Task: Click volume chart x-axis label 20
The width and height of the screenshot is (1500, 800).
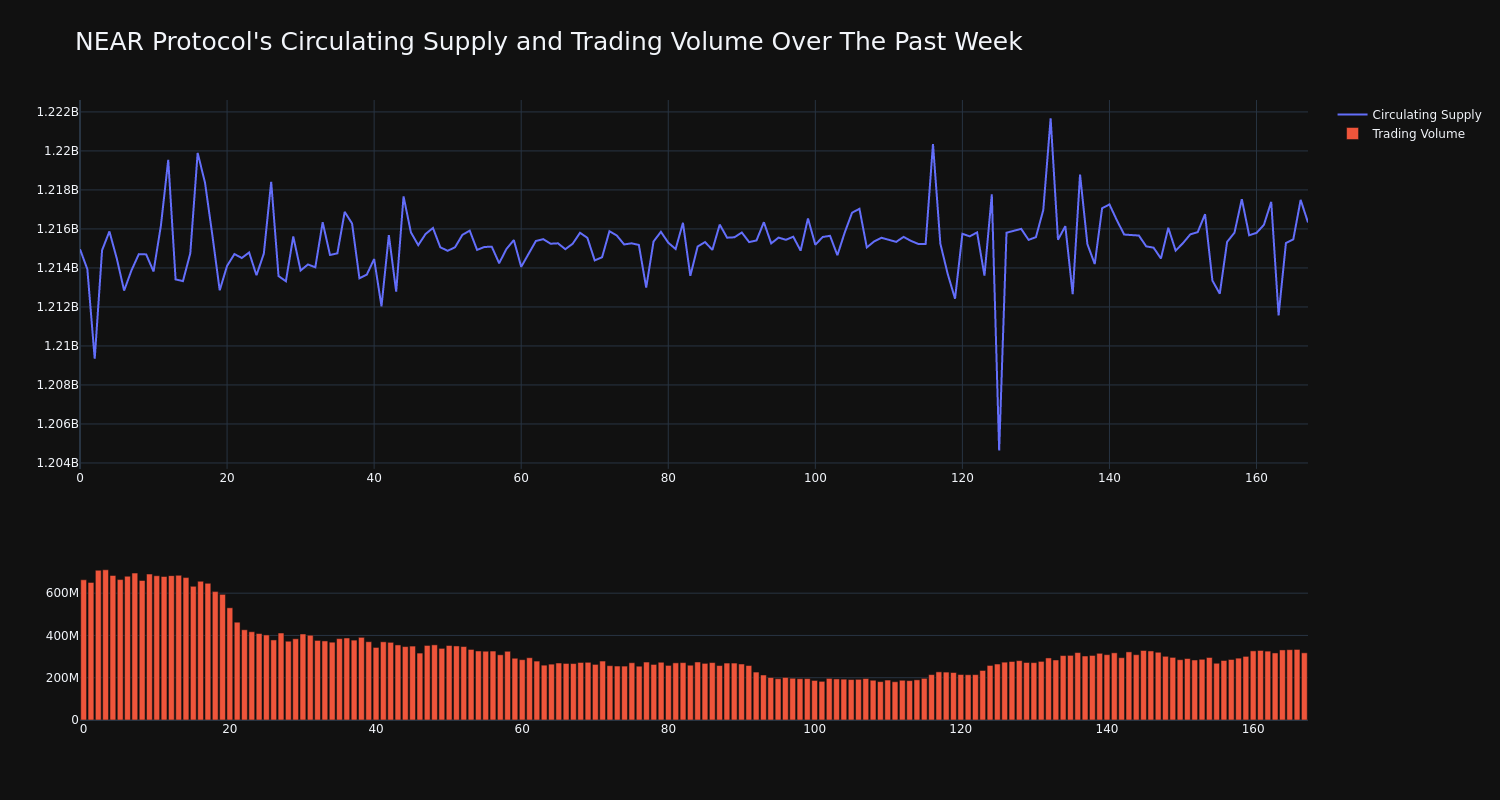Action: tap(230, 729)
